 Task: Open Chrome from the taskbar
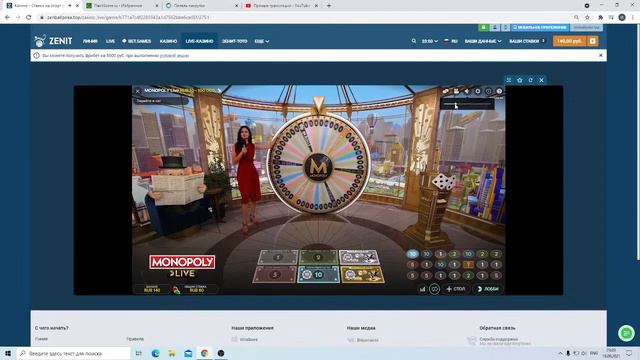click(x=204, y=353)
